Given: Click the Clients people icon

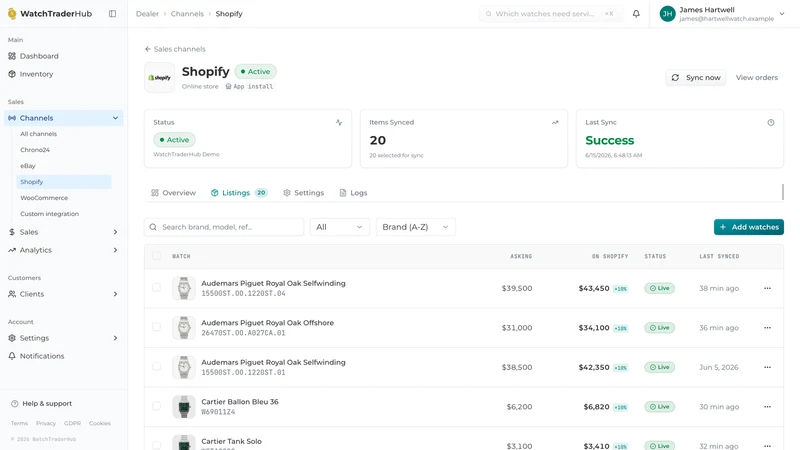Looking at the screenshot, I should click(12, 294).
